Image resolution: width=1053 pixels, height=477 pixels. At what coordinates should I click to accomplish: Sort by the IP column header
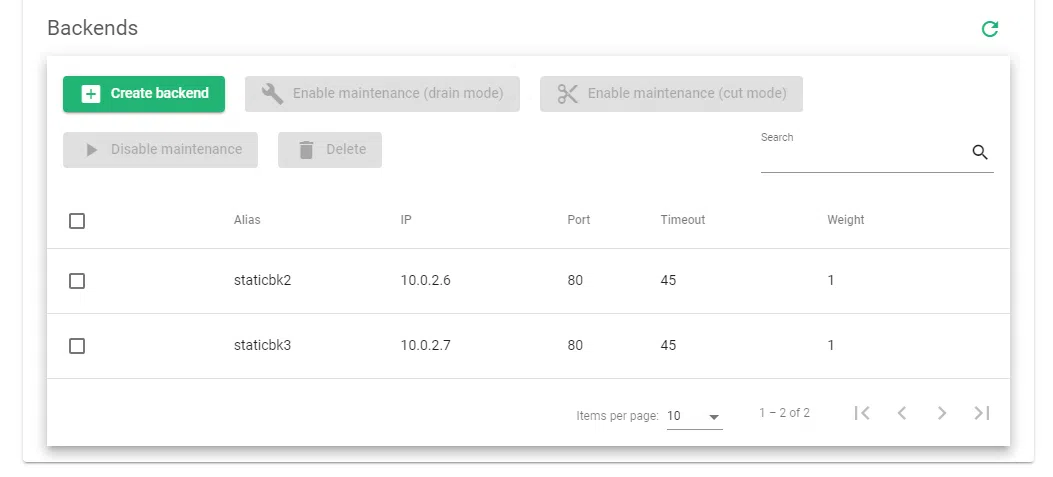(406, 220)
